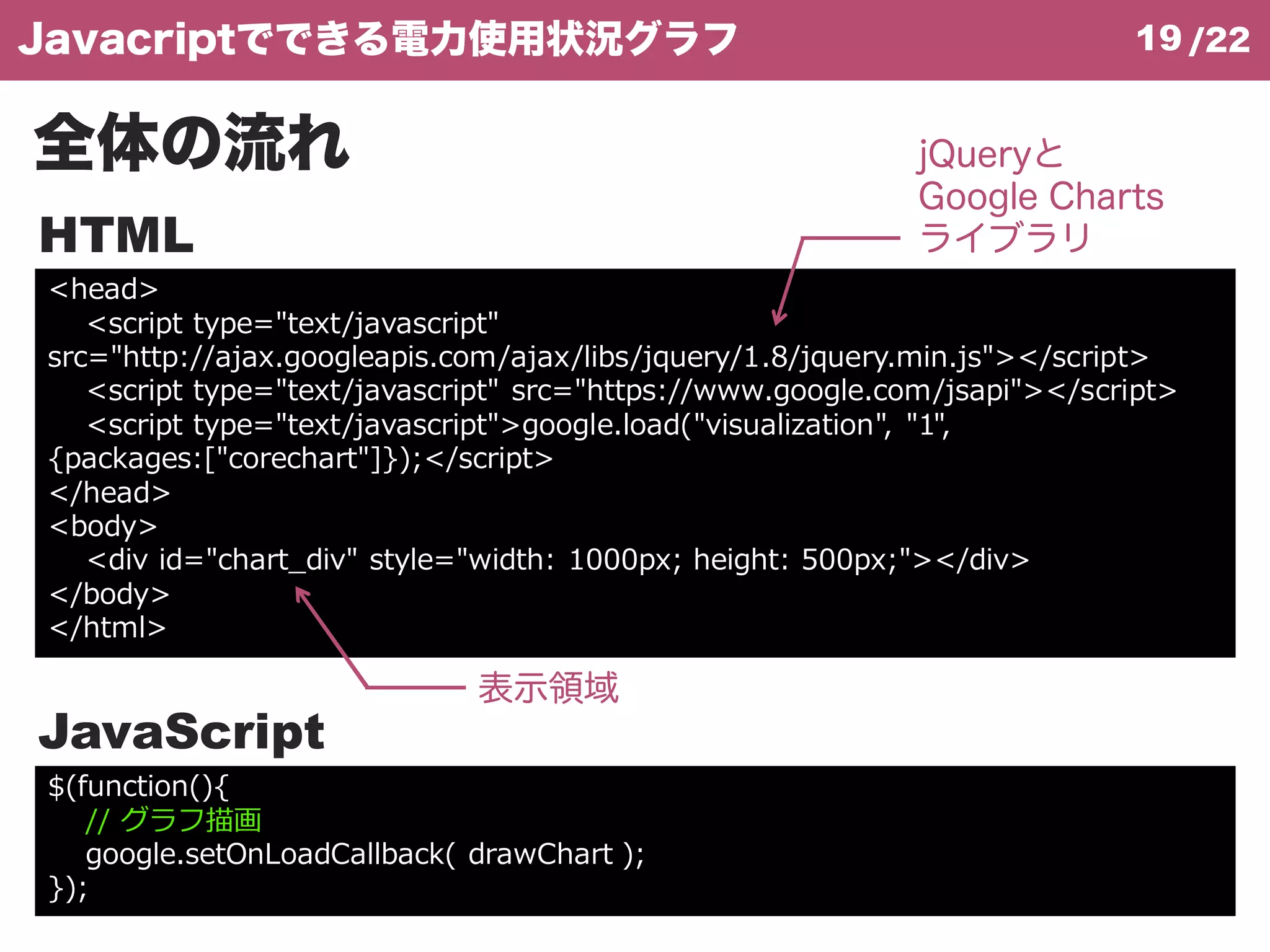Screen dimensions: 1270x952
Task: Click the HTML section heading
Action: coord(117,236)
